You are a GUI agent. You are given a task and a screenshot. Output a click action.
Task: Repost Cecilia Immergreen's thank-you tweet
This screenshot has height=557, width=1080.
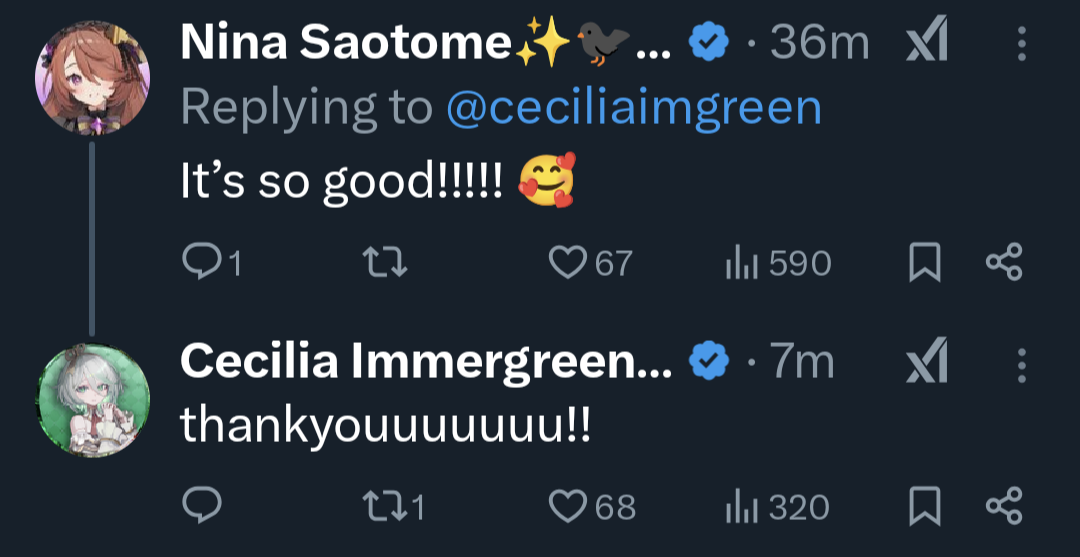coord(385,506)
